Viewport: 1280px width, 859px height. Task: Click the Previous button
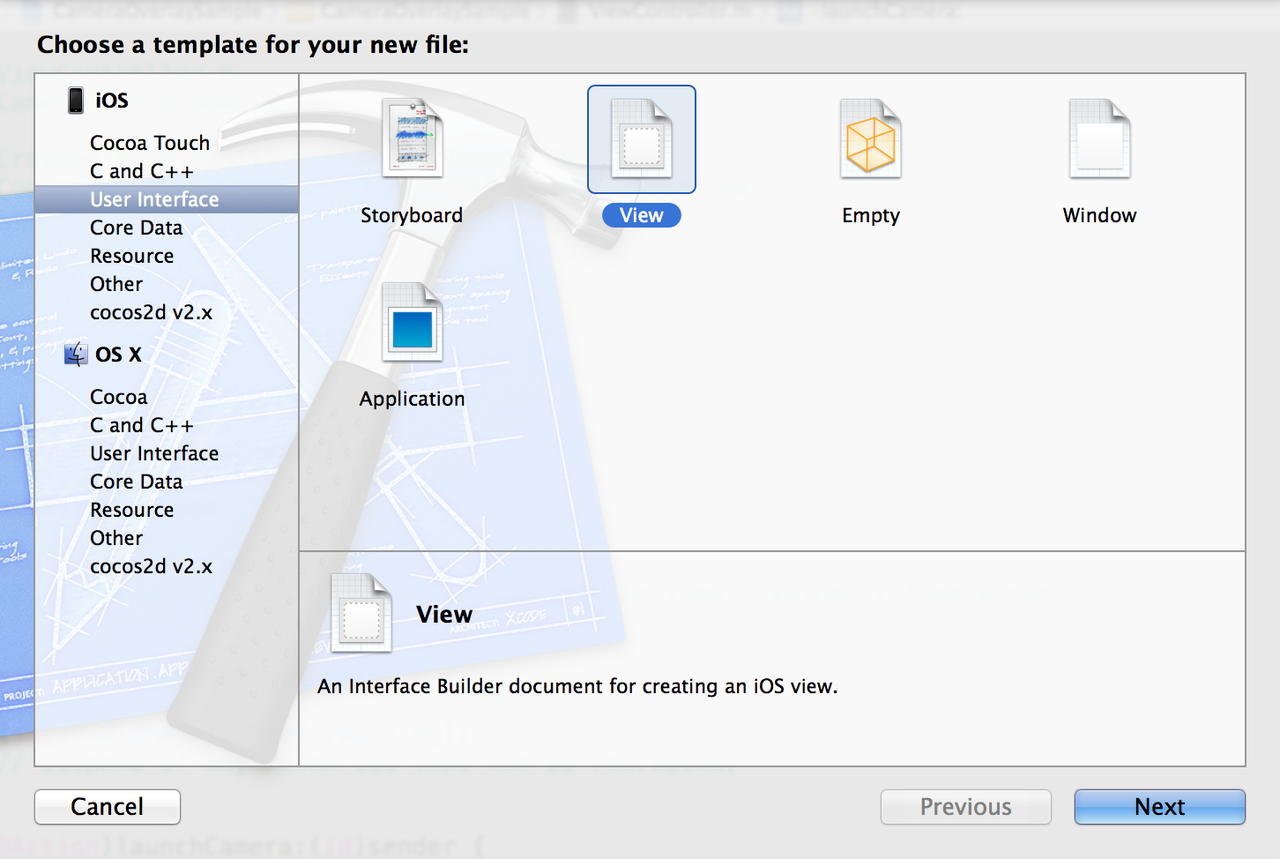coord(966,807)
